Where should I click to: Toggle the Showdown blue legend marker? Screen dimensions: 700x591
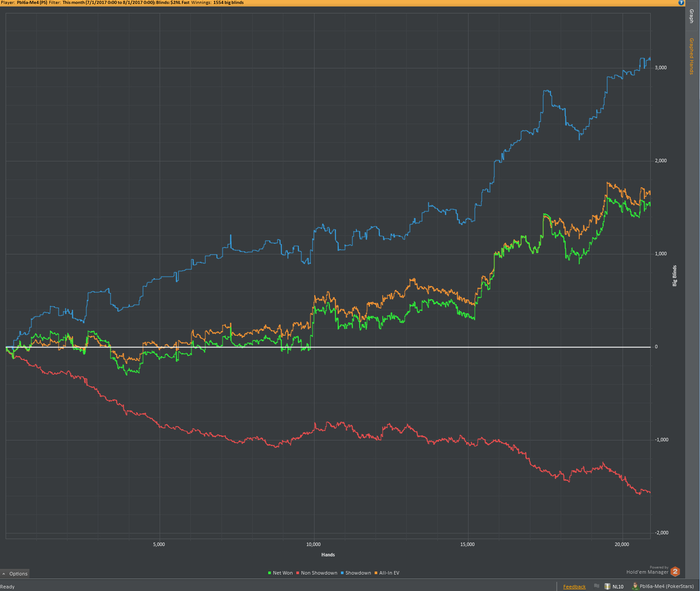342,573
